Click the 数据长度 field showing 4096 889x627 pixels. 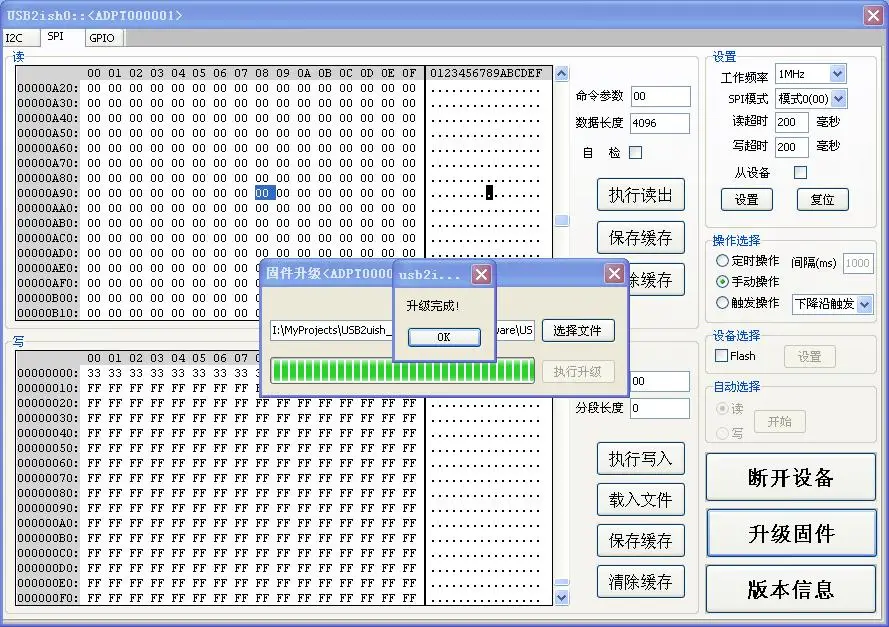660,123
